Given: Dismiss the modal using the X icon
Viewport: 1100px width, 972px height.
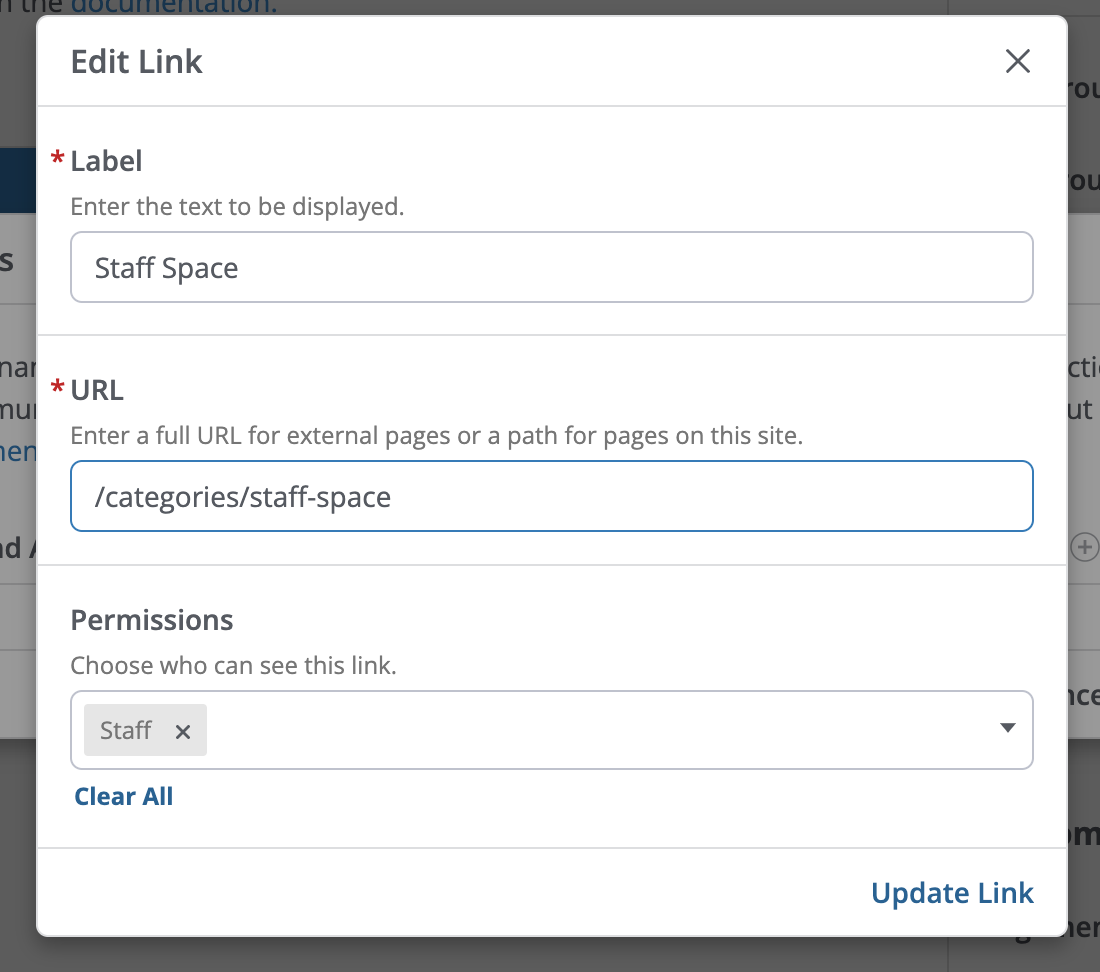Looking at the screenshot, I should (1018, 61).
